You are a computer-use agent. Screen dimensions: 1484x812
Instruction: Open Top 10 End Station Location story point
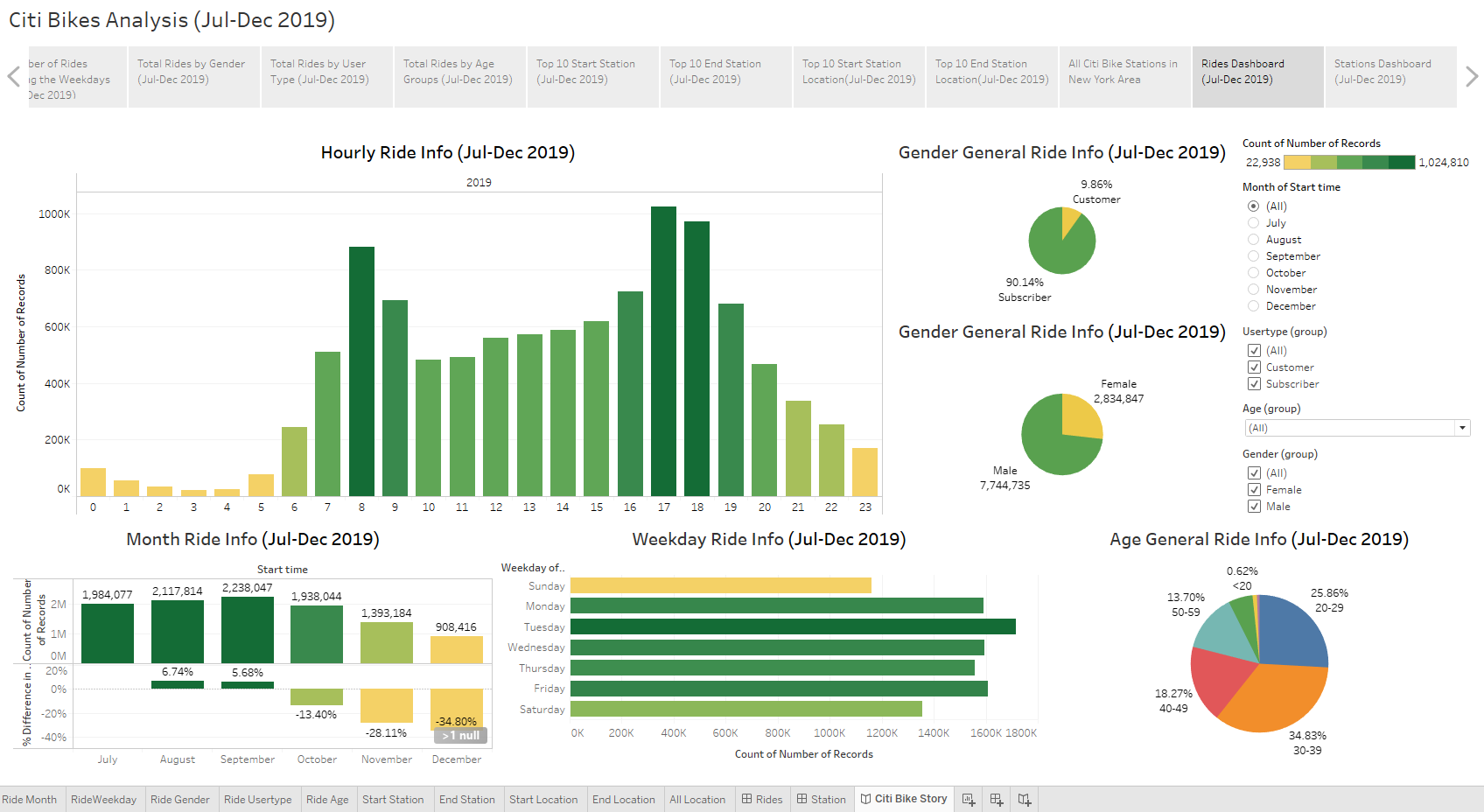pos(992,77)
